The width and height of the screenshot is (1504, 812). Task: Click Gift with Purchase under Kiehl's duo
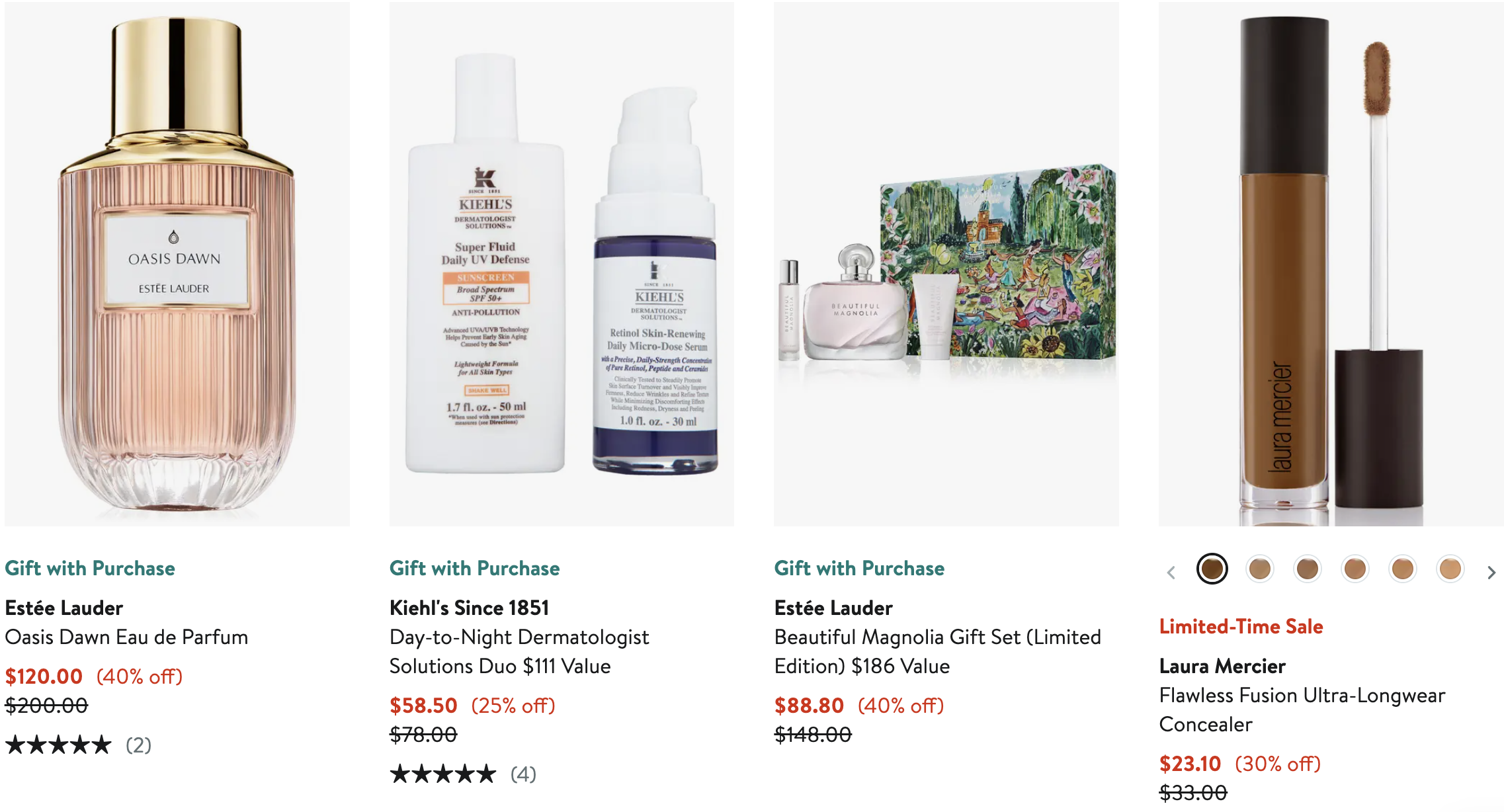pos(475,568)
